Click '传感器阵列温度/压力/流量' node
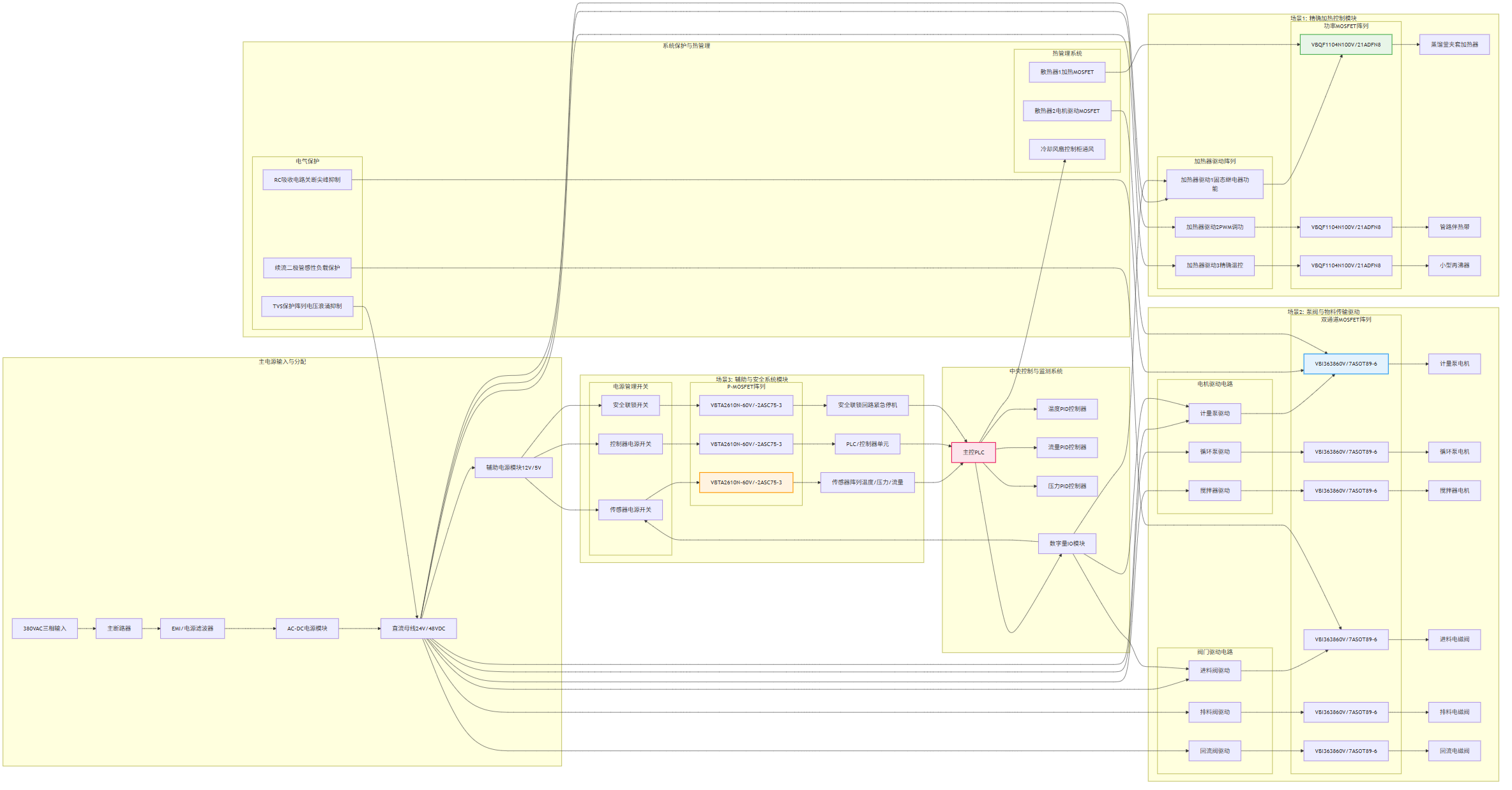The width and height of the screenshot is (1512, 790). [x=867, y=482]
